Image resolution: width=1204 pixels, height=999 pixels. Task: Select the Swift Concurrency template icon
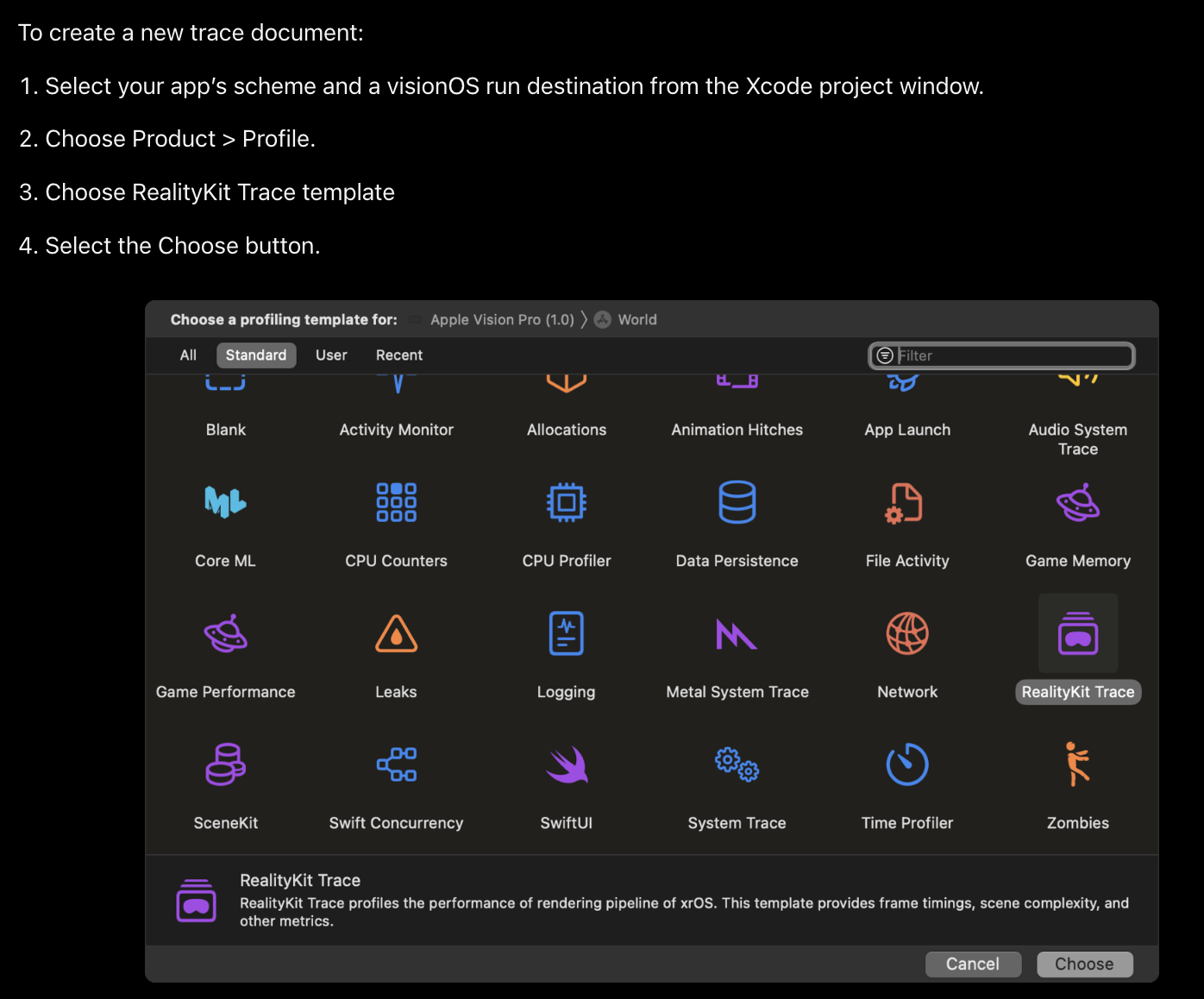[x=396, y=764]
